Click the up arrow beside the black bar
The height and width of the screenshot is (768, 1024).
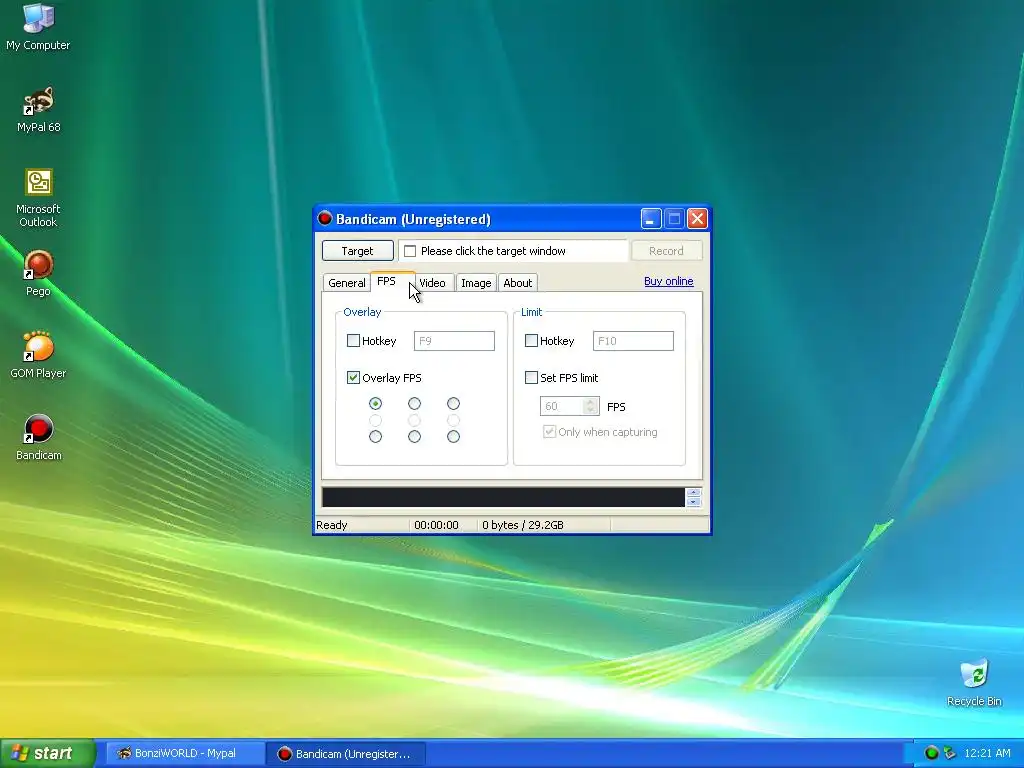[694, 492]
